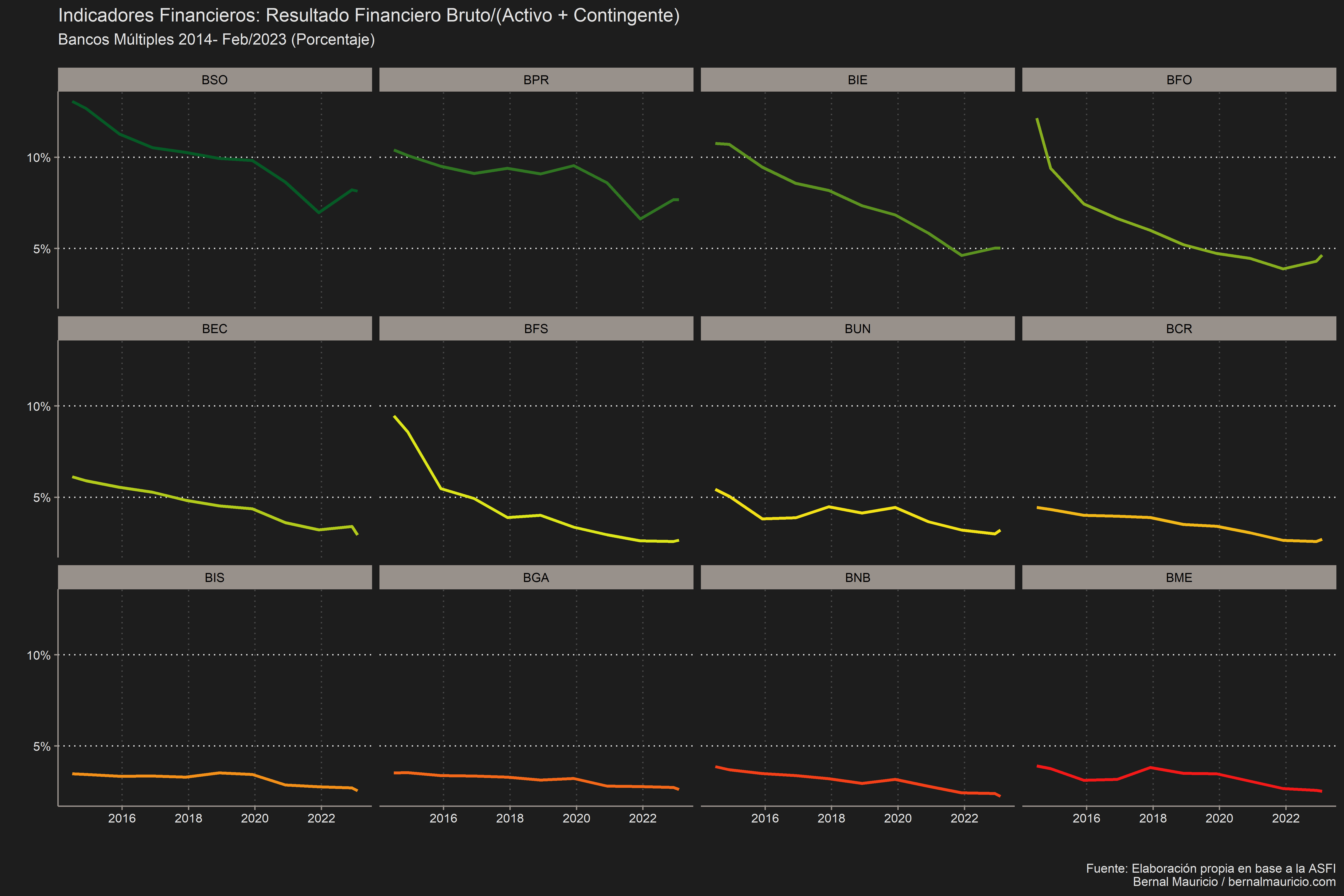Click the 2022 label under BGA panel
The image size is (1344, 896).
click(643, 818)
